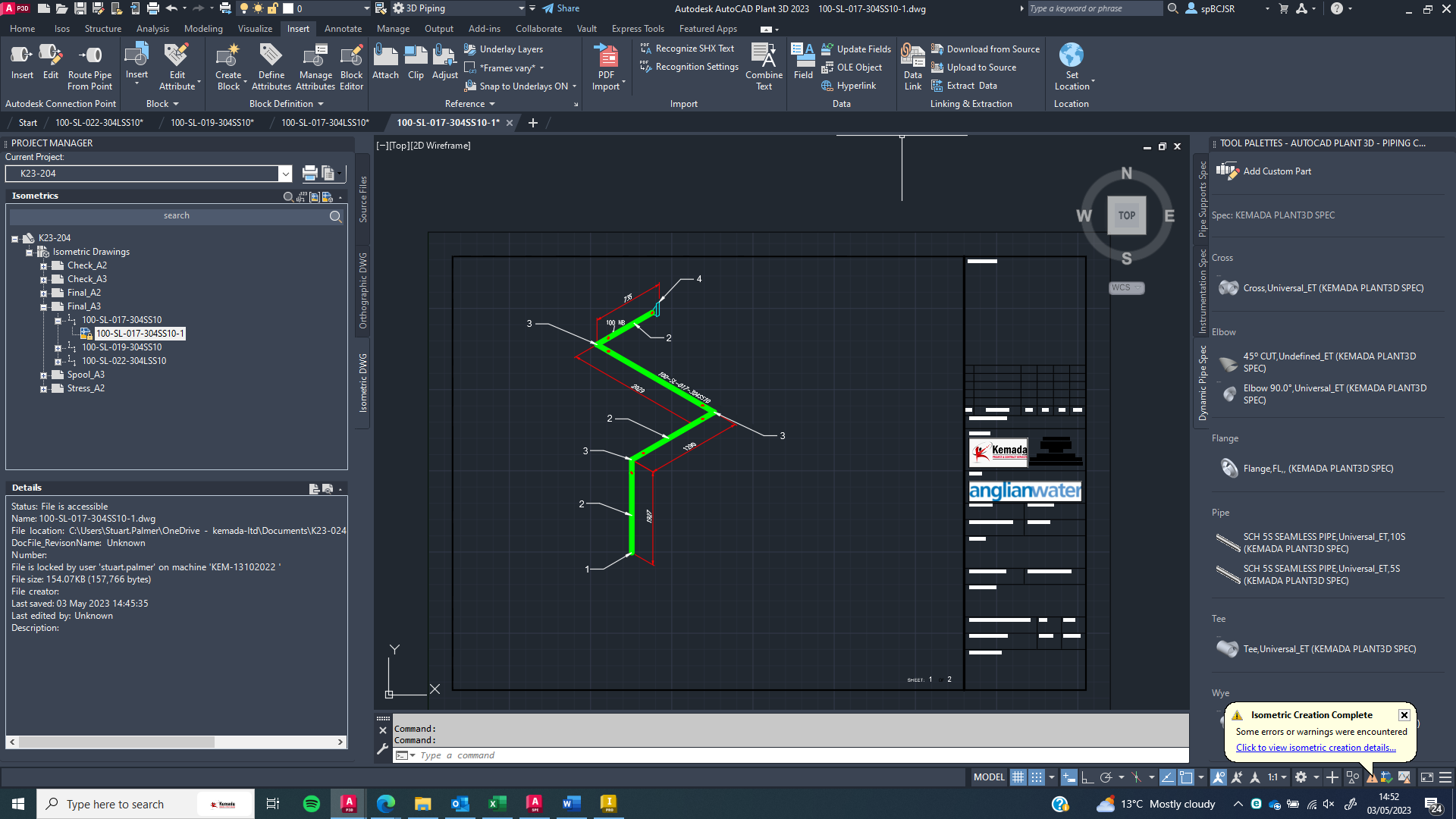The image size is (1456, 819).
Task: Click the 'Click to view isometric creation details' link
Action: pyautogui.click(x=1316, y=747)
